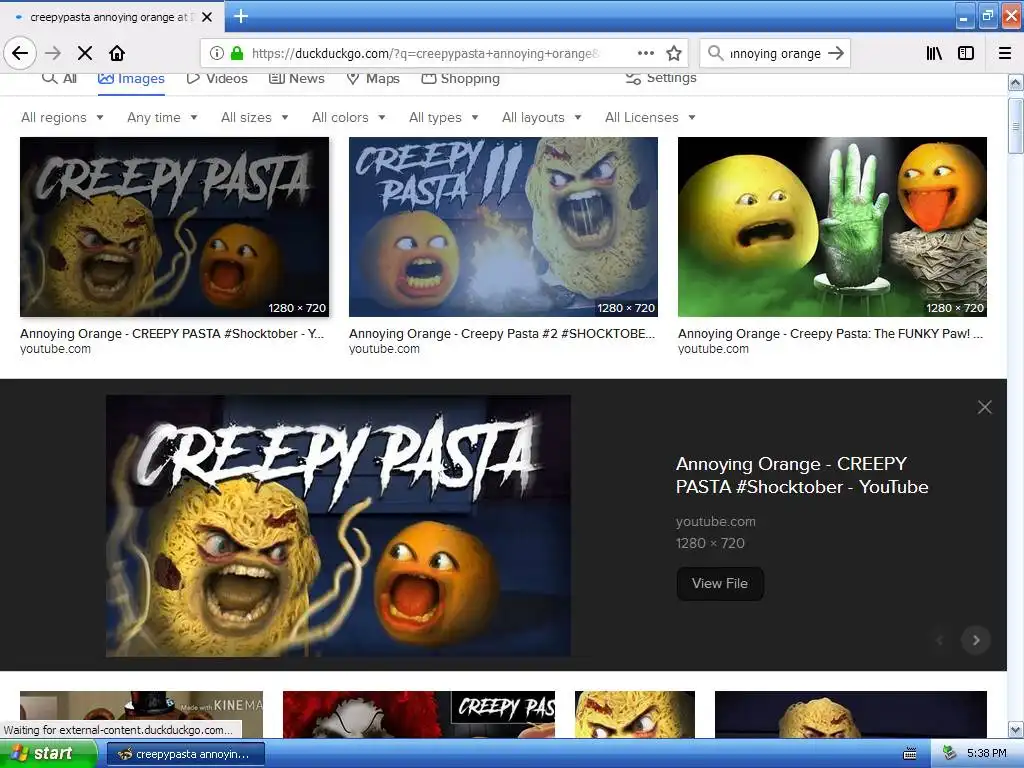Open the Creepy Pasta #2 #SHOCKTOBE... caption link
The image size is (1024, 768).
point(502,334)
